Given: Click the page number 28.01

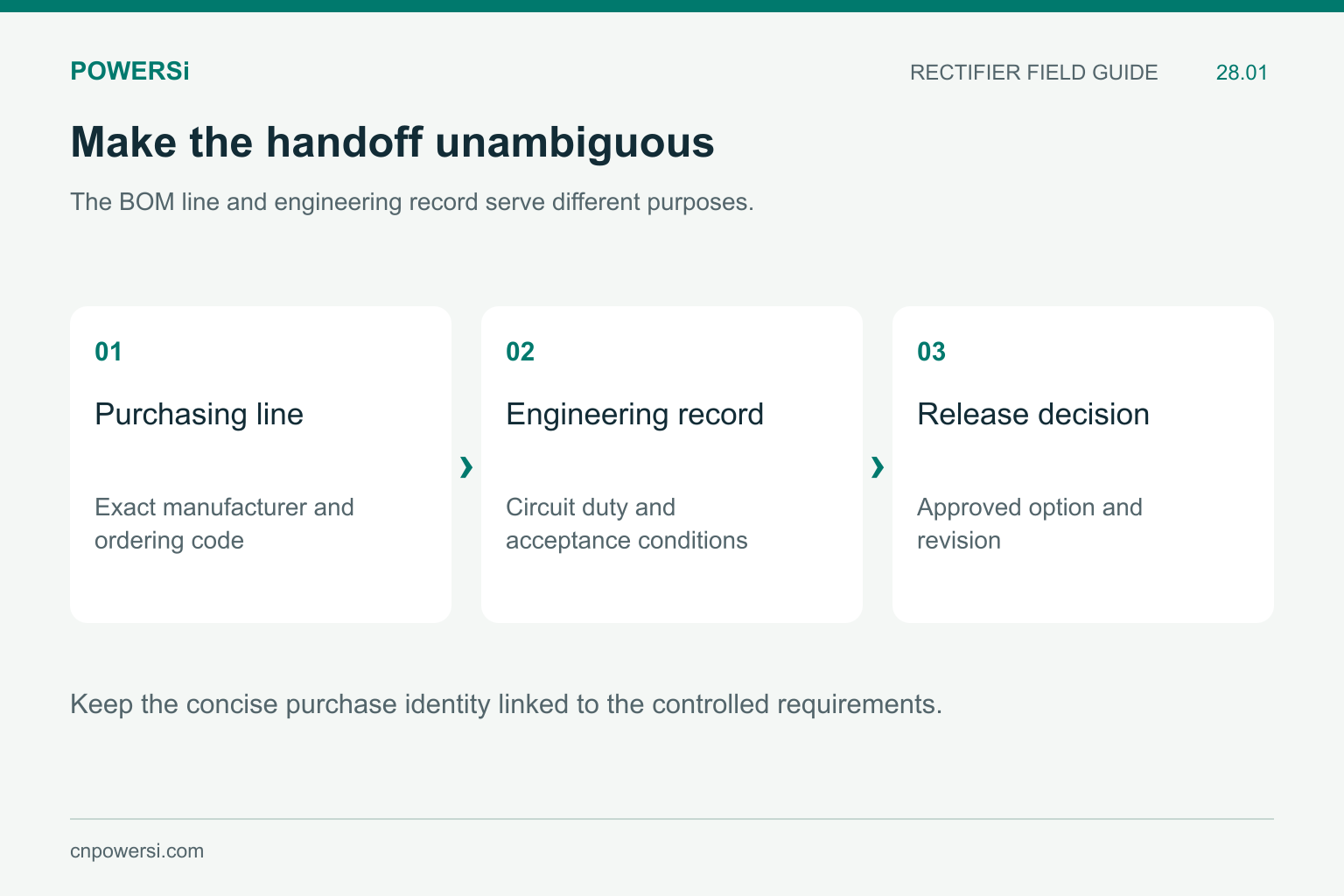Looking at the screenshot, I should point(1242,73).
